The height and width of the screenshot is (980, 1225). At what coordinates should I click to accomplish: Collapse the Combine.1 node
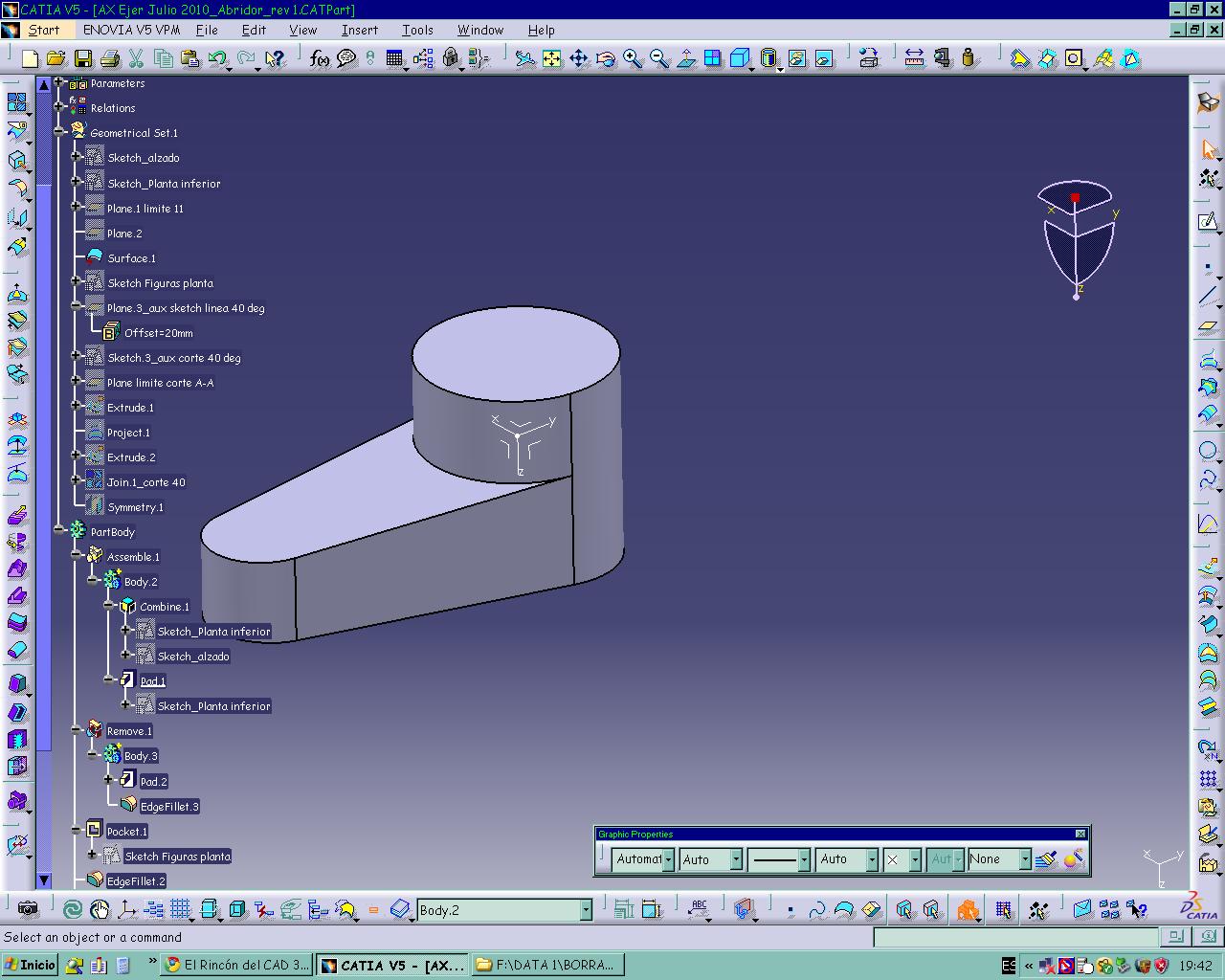[110, 605]
